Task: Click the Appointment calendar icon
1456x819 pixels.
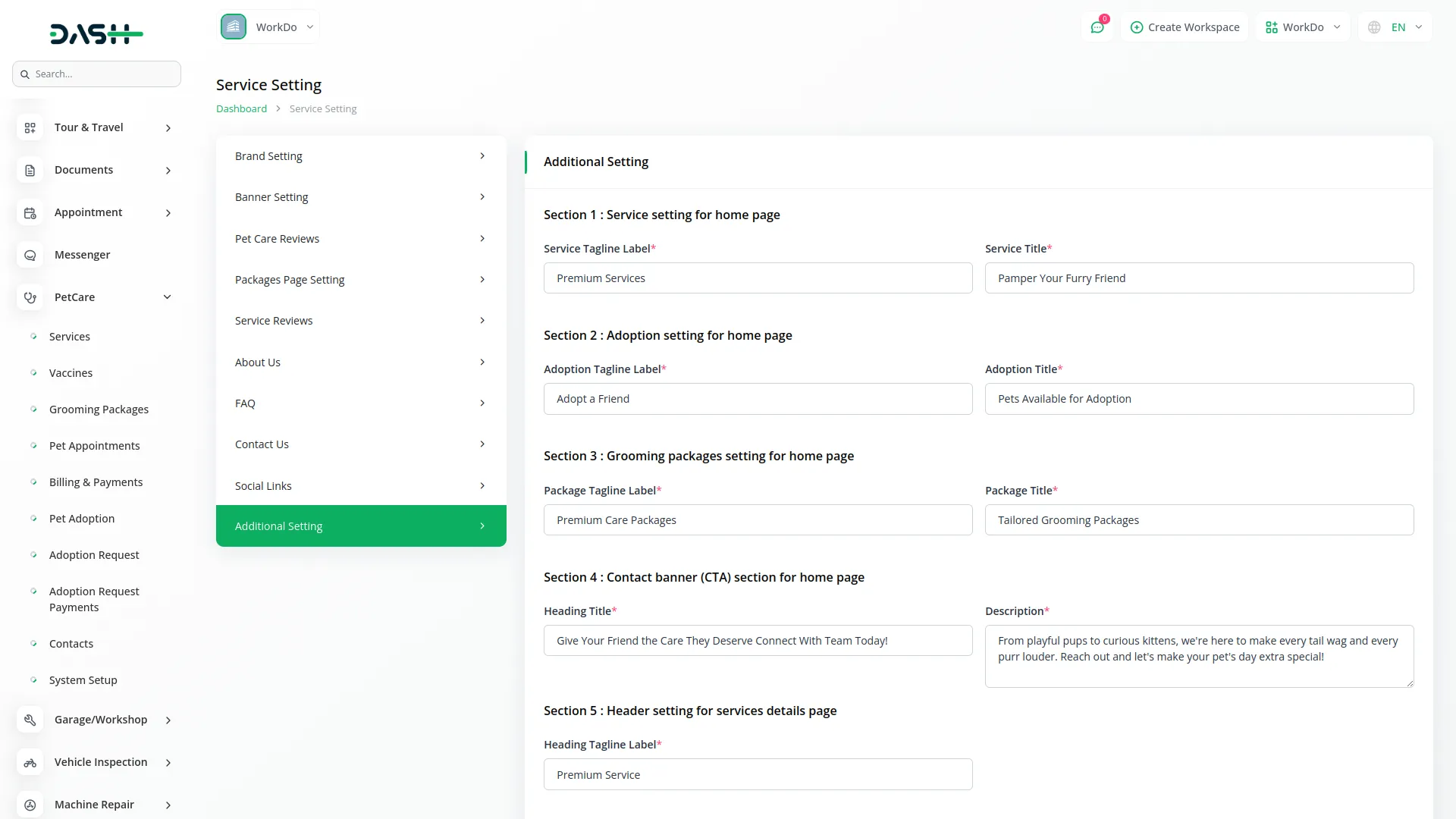Action: (x=30, y=213)
